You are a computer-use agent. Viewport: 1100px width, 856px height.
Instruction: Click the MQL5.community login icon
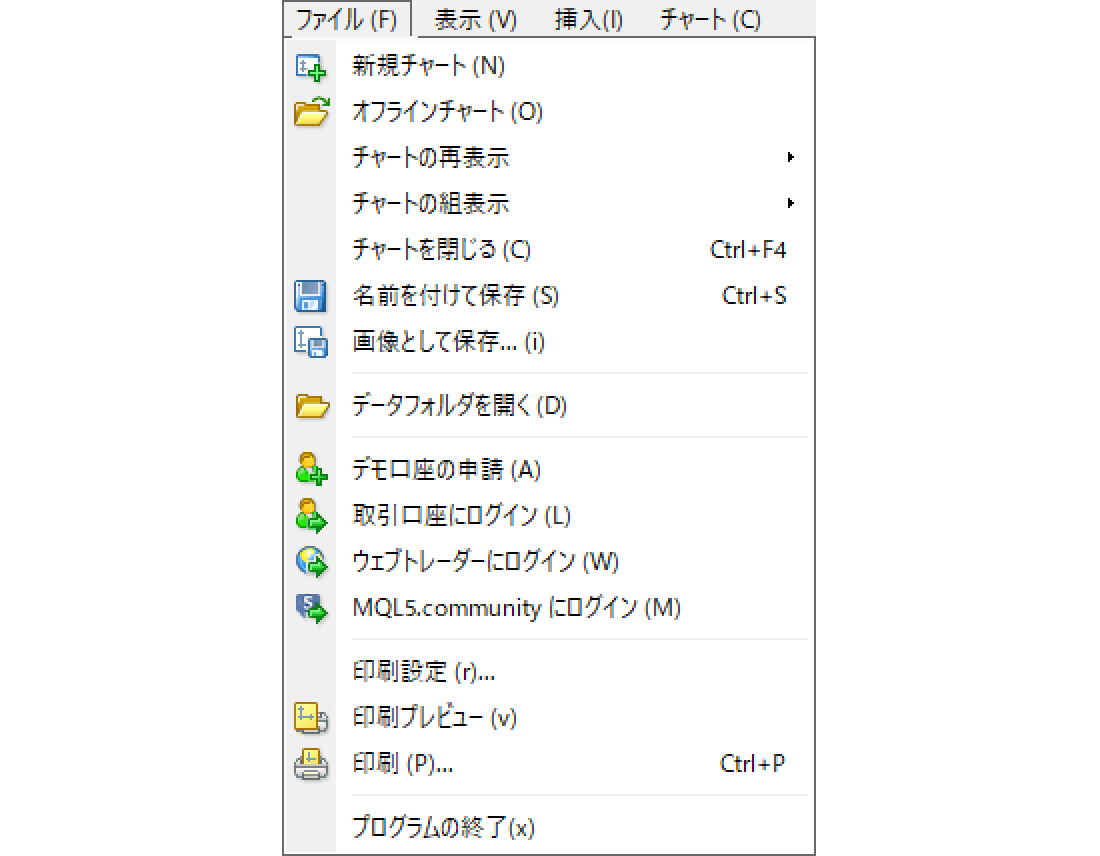click(x=311, y=608)
